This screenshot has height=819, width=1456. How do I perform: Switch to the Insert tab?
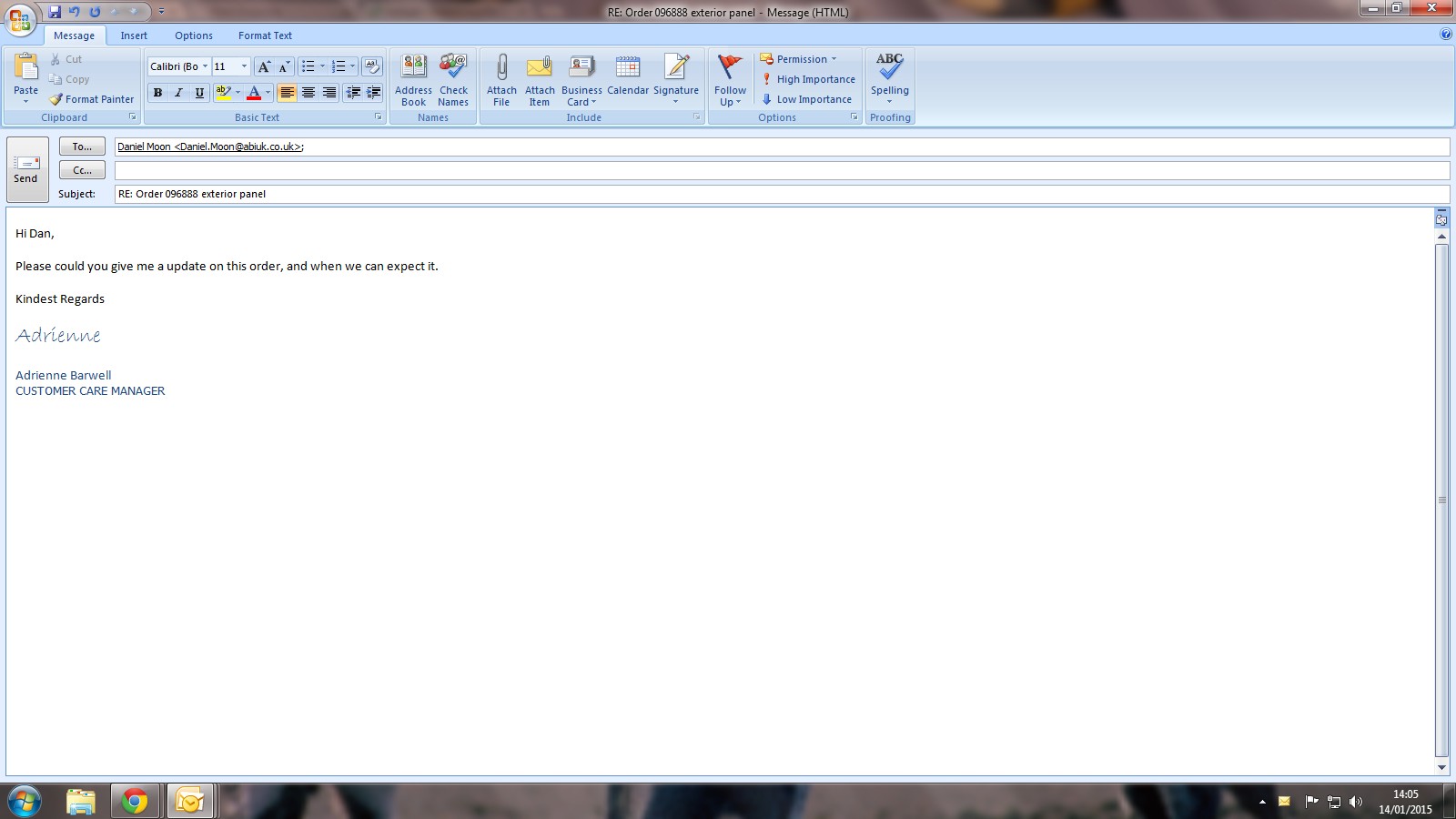[x=134, y=35]
